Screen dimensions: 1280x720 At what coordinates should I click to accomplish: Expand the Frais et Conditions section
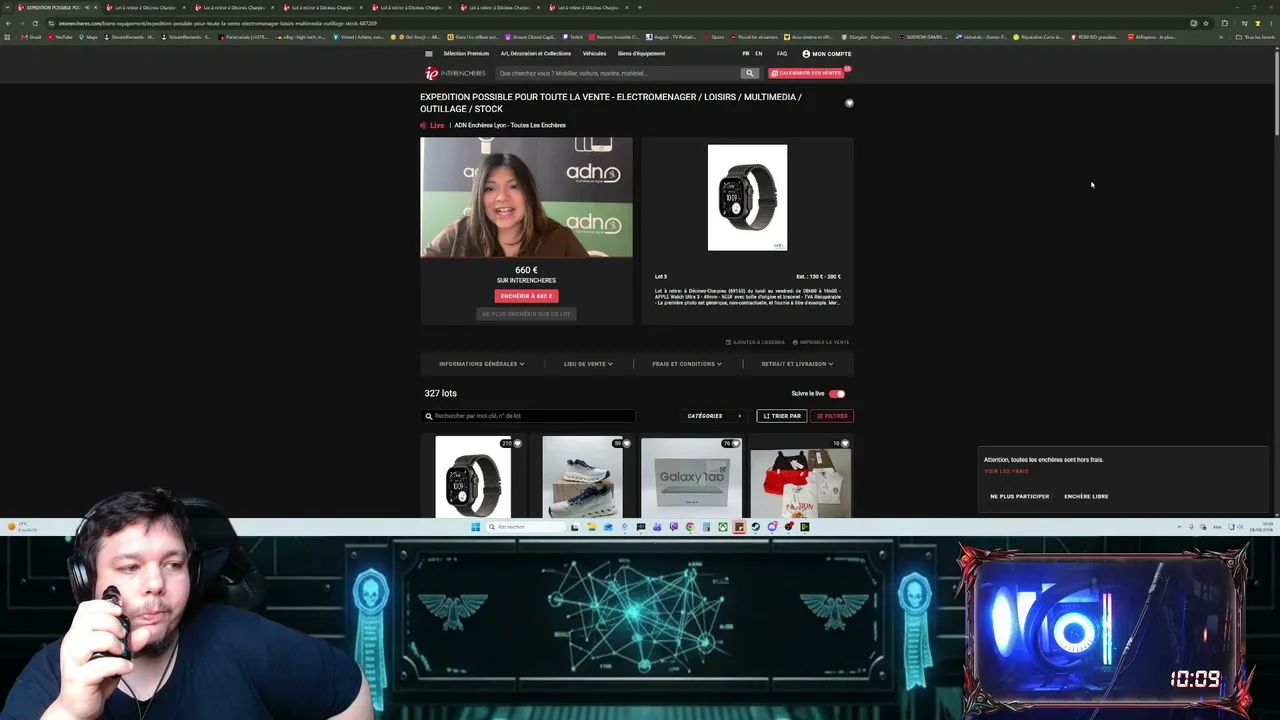click(687, 364)
